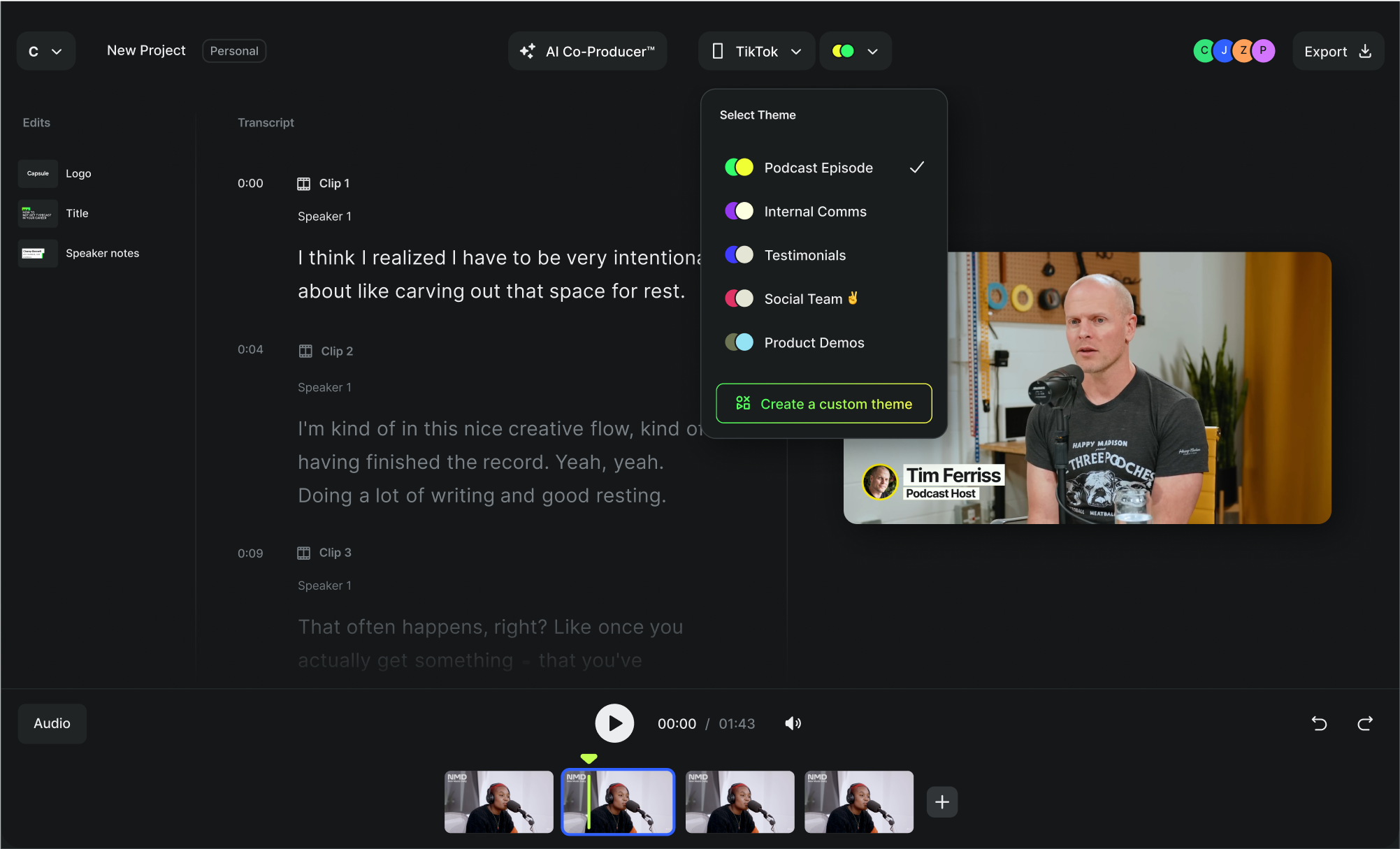Enable the Internal Comms theme toggle

click(739, 210)
